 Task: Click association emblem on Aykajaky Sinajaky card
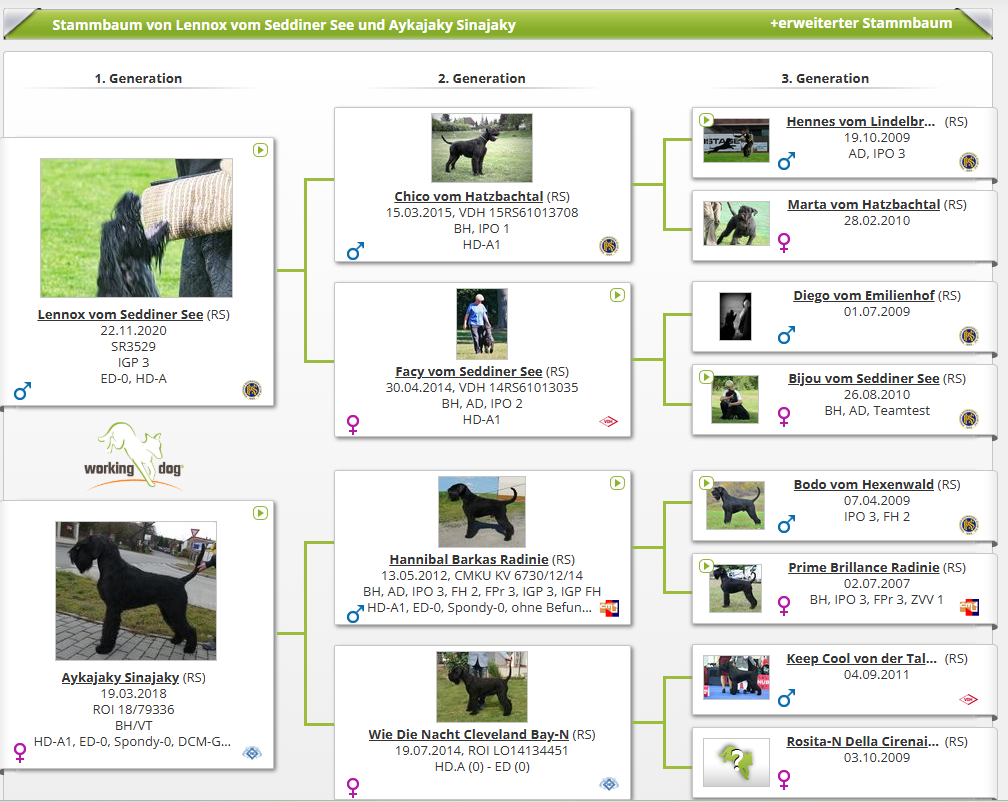pos(252,753)
